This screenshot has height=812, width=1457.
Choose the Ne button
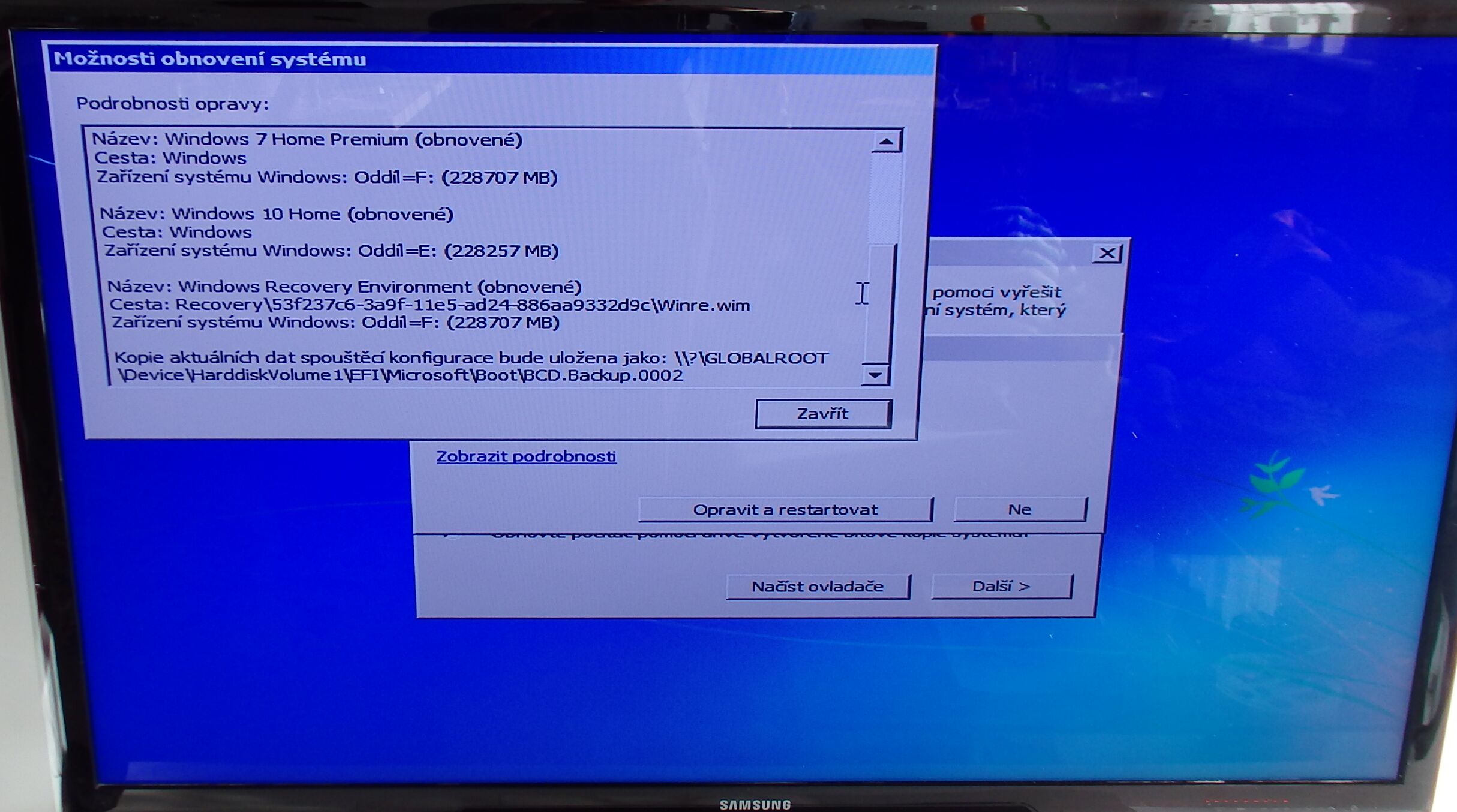click(1019, 510)
